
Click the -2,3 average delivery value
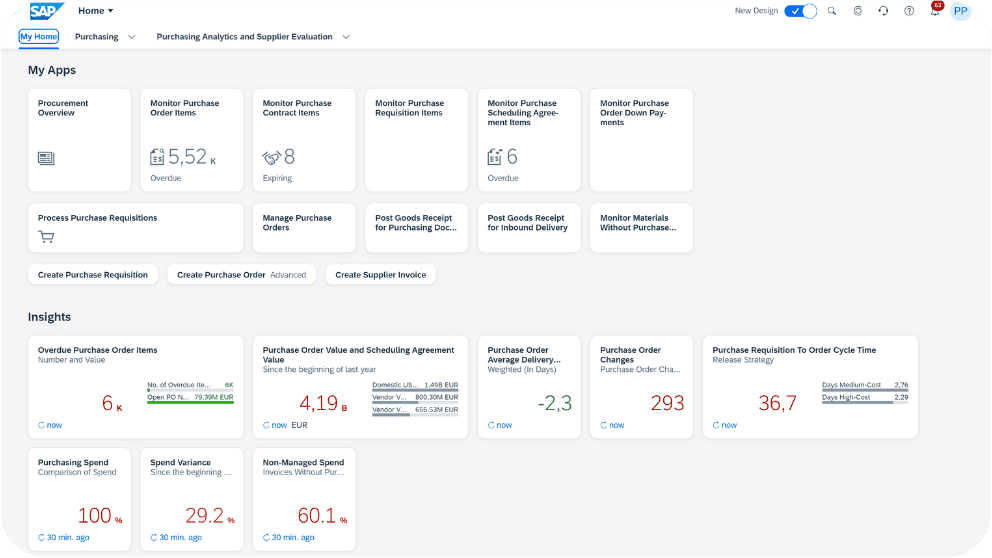pyautogui.click(x=555, y=403)
